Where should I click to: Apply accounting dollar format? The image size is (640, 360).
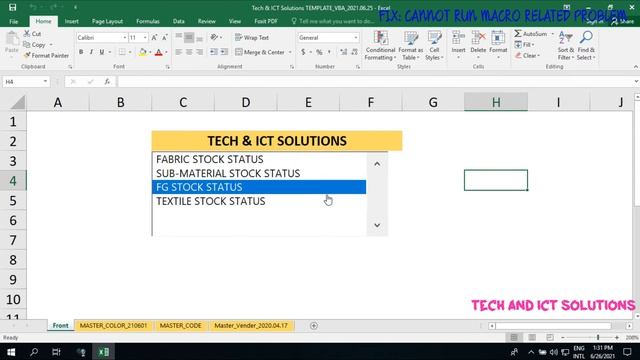tap(303, 52)
